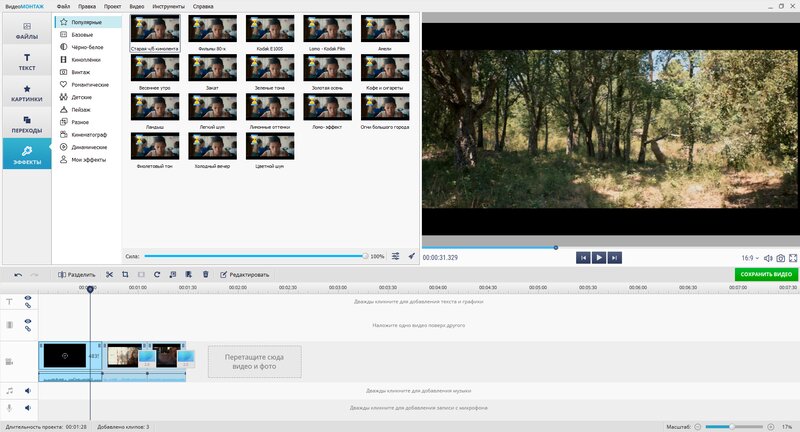Click the zoom in plus icon in status bar

click(x=770, y=426)
